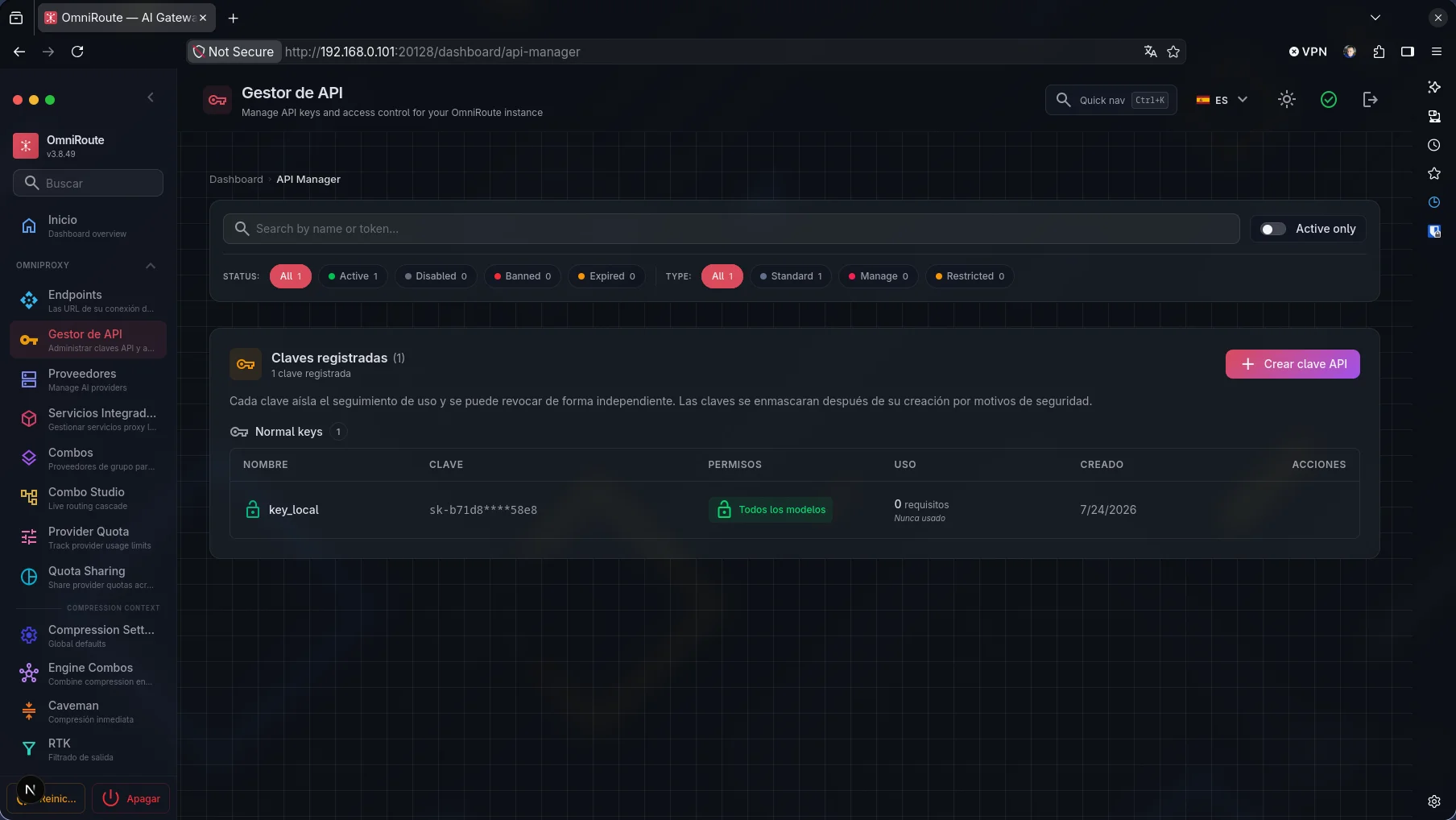Click the logout icon in header
The image size is (1456, 820).
click(1371, 99)
